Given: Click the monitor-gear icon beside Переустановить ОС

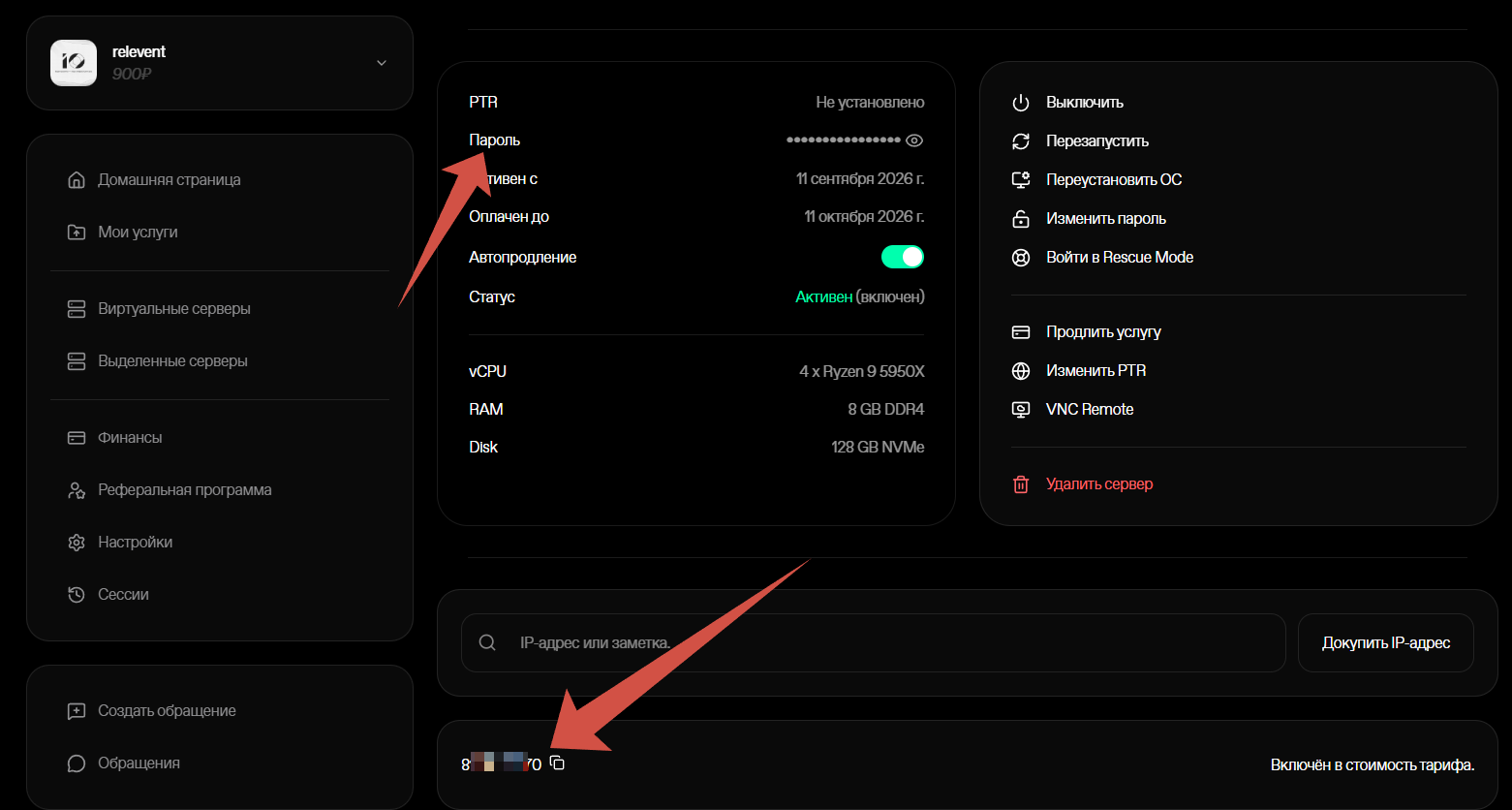Looking at the screenshot, I should pyautogui.click(x=1021, y=180).
